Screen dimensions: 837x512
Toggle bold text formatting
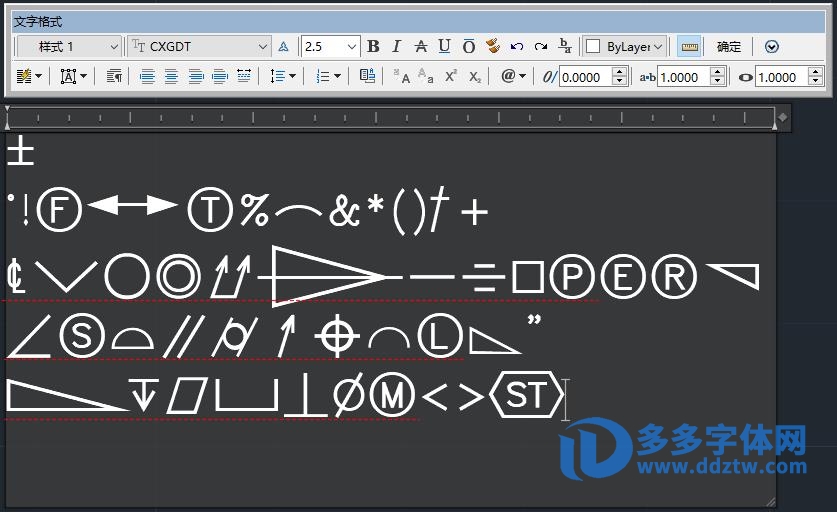[x=373, y=46]
